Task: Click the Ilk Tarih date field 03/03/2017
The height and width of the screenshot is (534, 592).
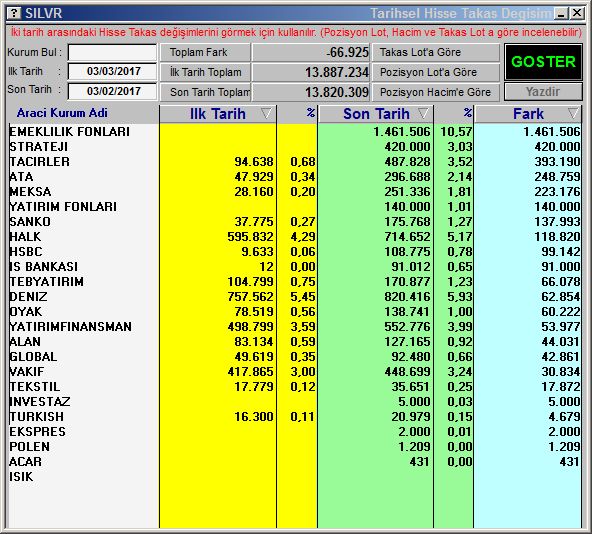Action: (112, 71)
